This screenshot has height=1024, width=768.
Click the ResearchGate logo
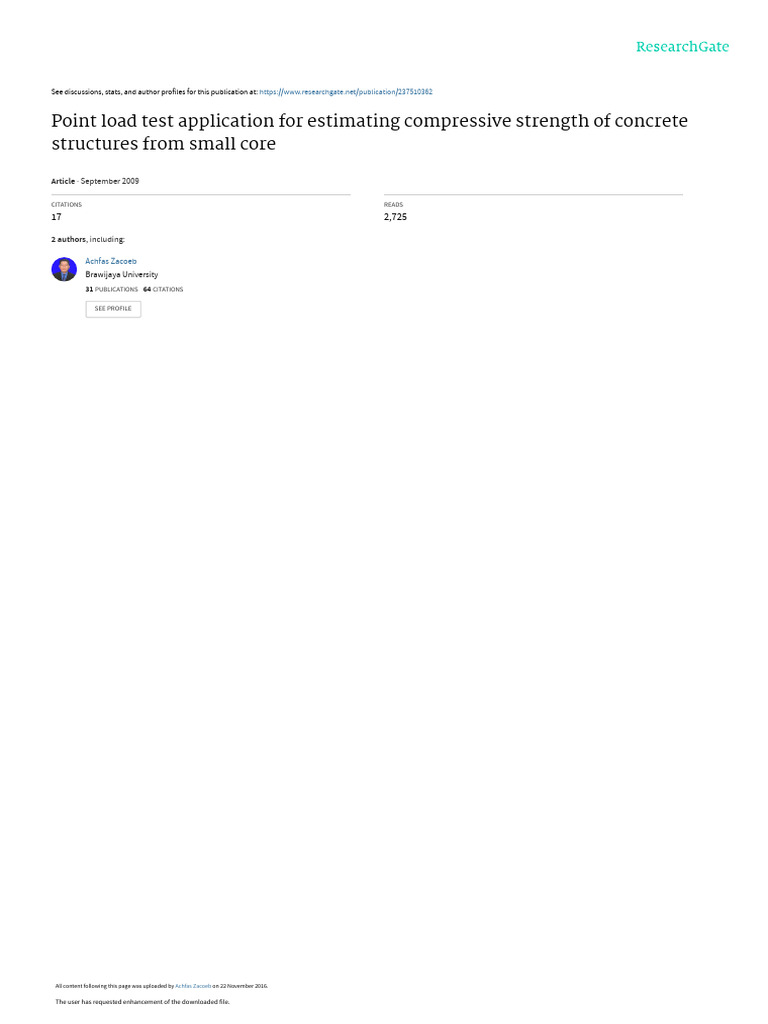pyautogui.click(x=682, y=46)
